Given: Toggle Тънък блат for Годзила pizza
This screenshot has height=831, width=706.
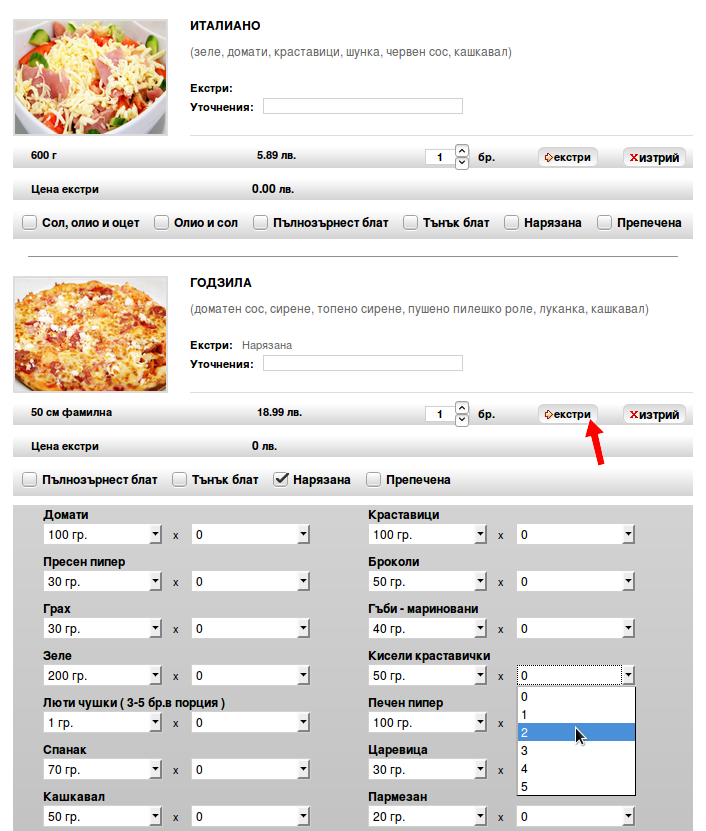Looking at the screenshot, I should coord(180,480).
